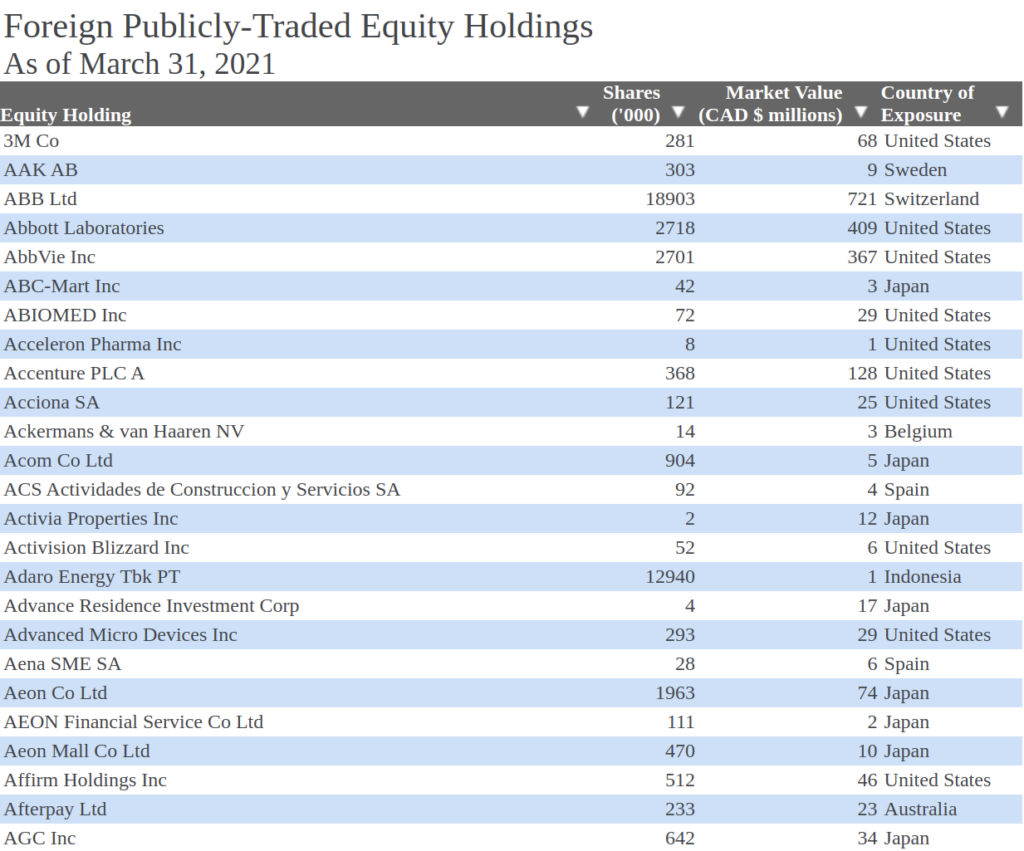The image size is (1024, 851).
Task: Click shares value 1963 for Aeon Co Ltd
Action: point(675,693)
